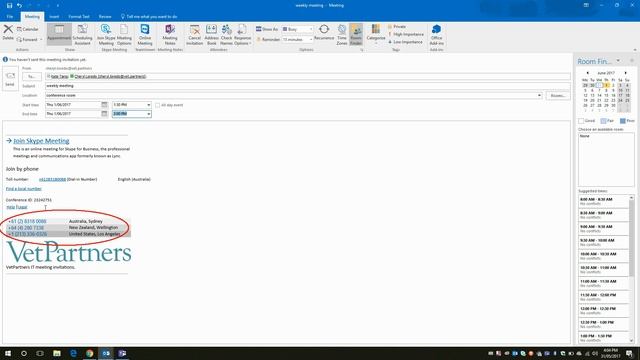
Task: Expand the Options group dialog launcher
Action: click(x=362, y=50)
